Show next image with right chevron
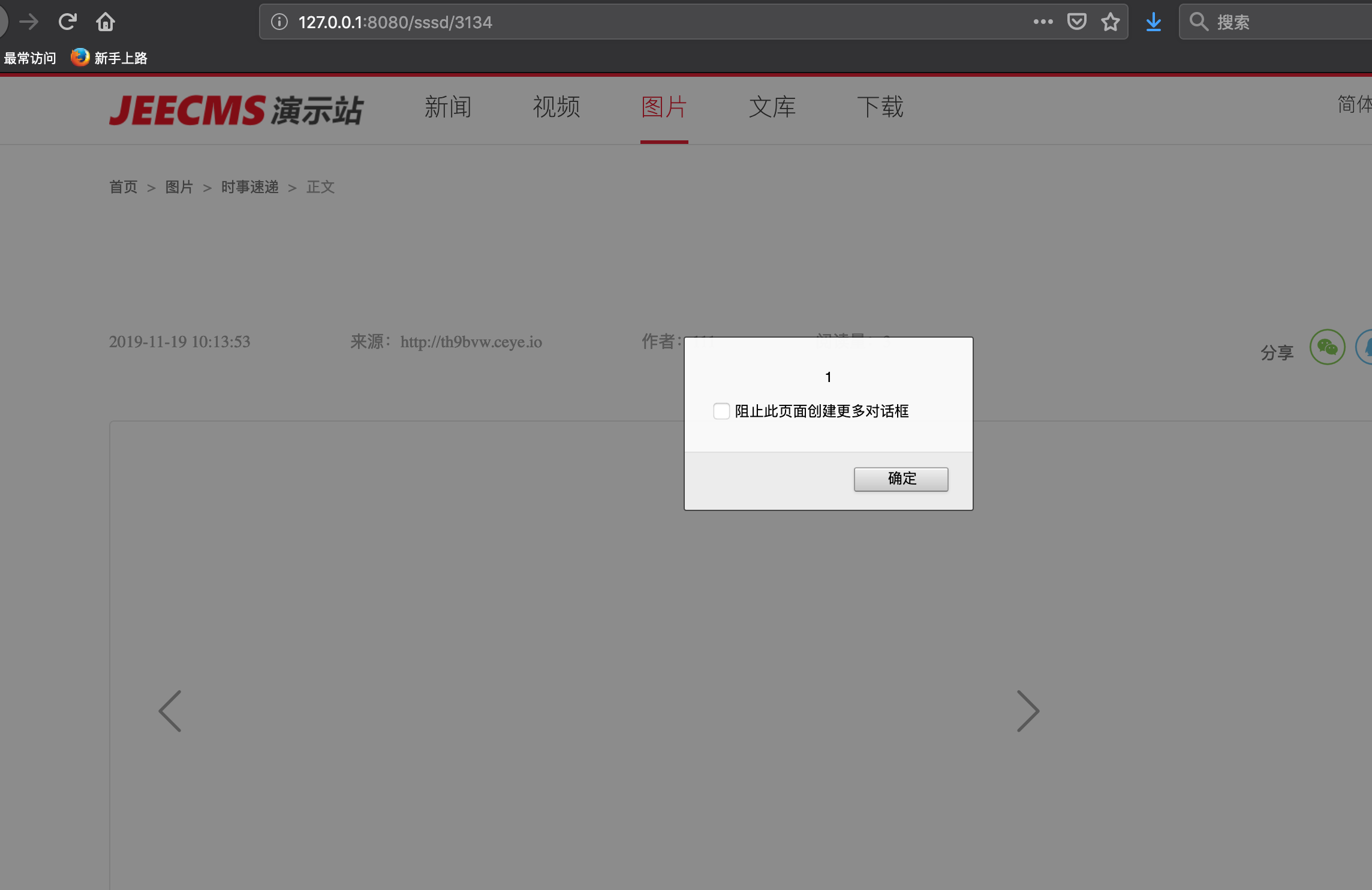 tap(1028, 711)
